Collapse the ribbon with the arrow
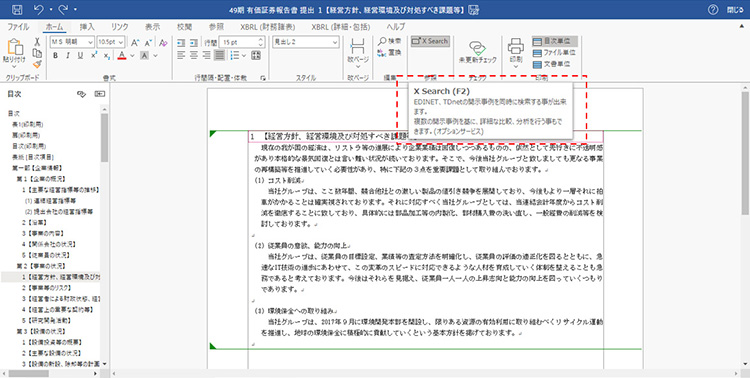 tap(742, 26)
